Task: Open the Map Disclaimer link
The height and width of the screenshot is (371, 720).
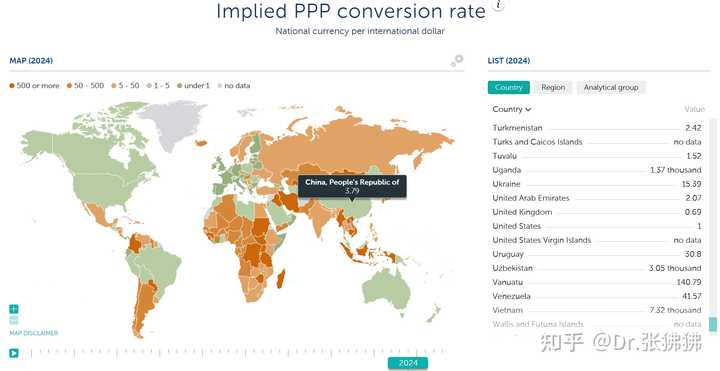Action: coord(34,333)
